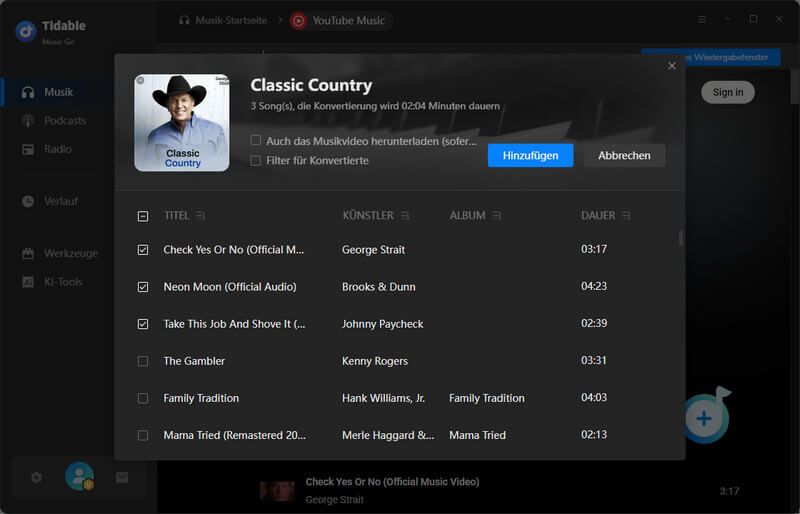Sort list by KÜNSTLER column icon
The image size is (800, 514).
pyautogui.click(x=405, y=216)
